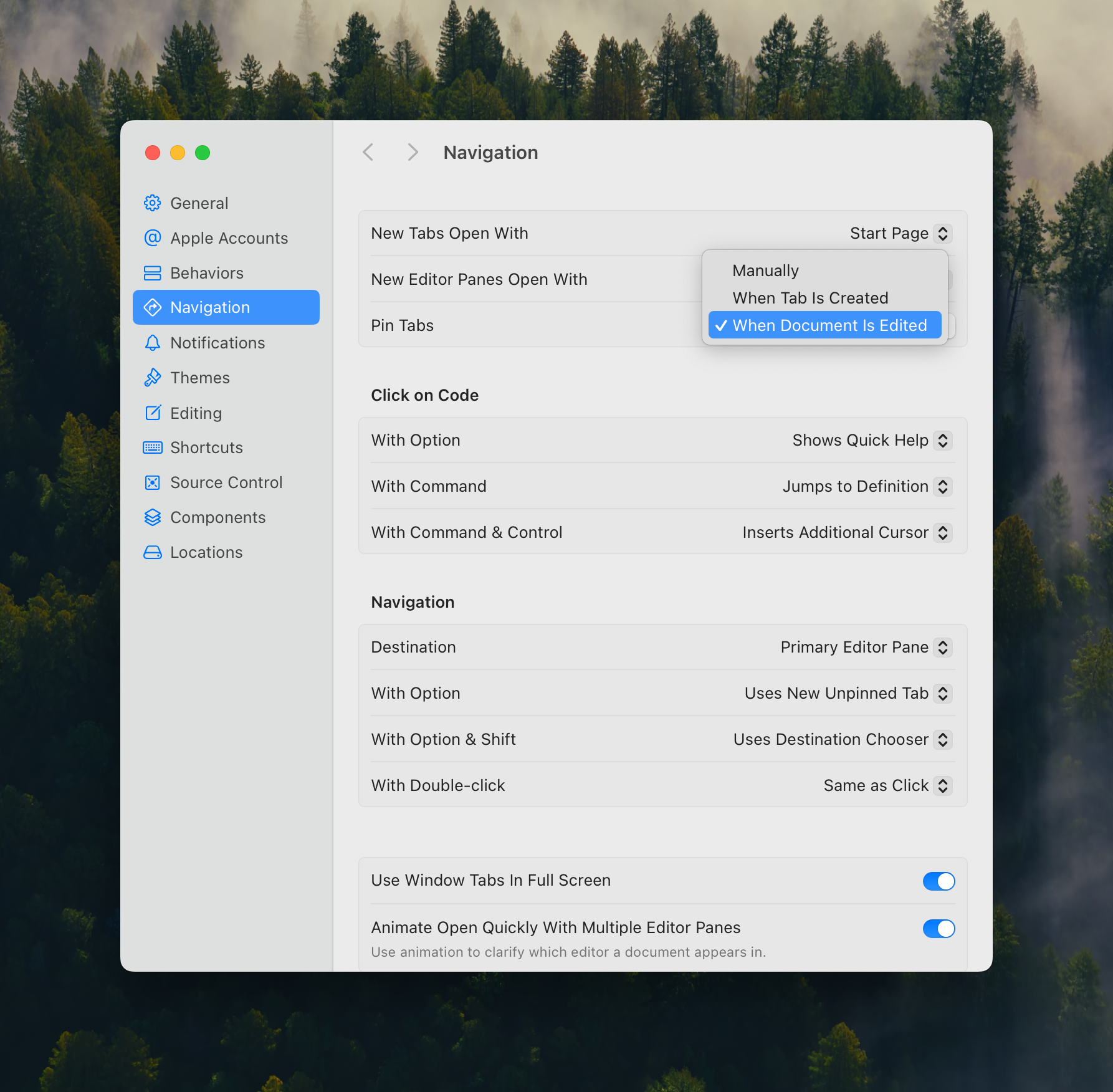This screenshot has width=1113, height=1092.
Task: Click the Themes paintbrush icon
Action: click(153, 378)
